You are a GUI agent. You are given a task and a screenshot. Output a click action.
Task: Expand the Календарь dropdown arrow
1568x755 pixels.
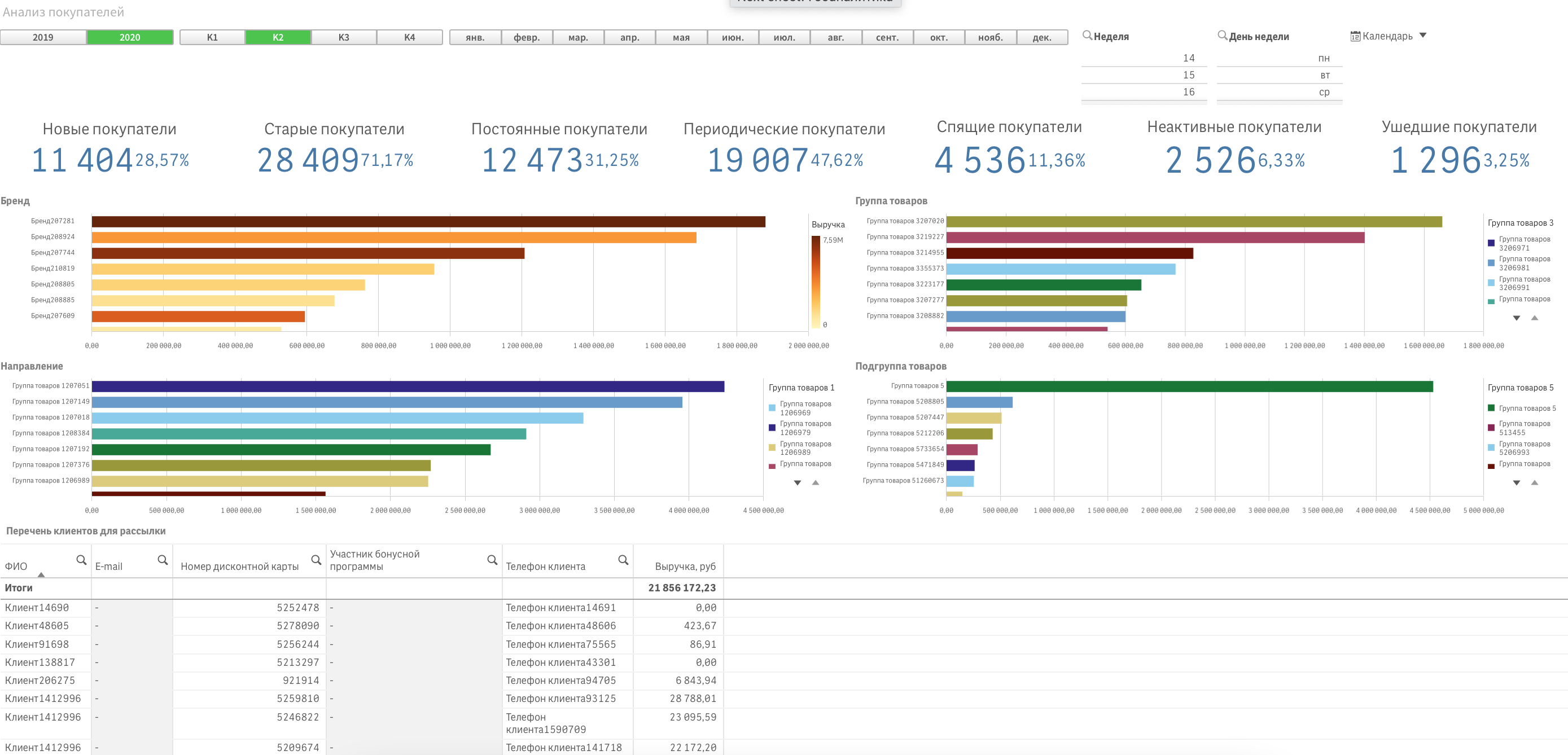[1422, 36]
